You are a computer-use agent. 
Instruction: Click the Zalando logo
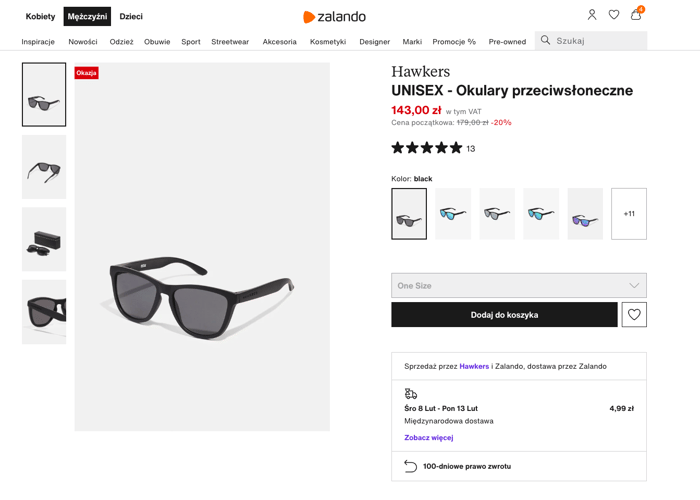tap(334, 17)
